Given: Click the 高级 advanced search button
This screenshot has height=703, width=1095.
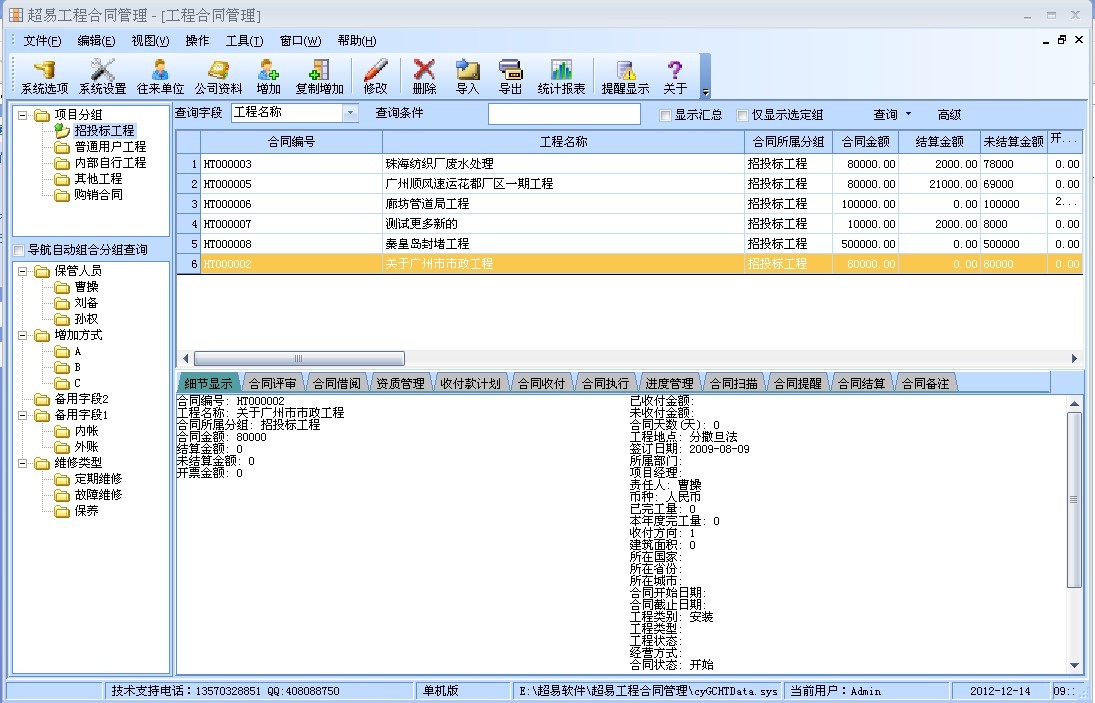Looking at the screenshot, I should (949, 115).
